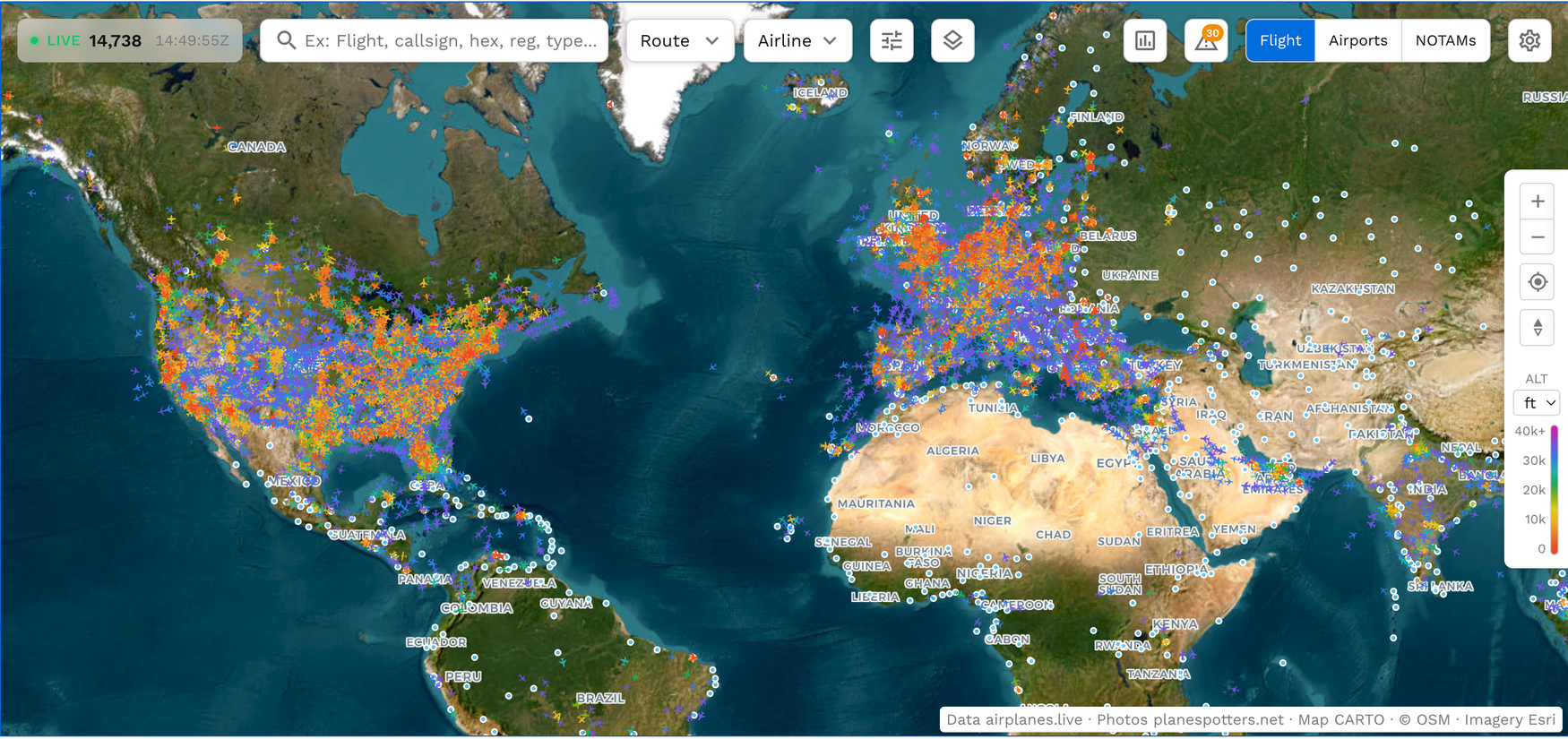This screenshot has height=739, width=1568.
Task: Center map on my location icon
Action: point(1538,282)
